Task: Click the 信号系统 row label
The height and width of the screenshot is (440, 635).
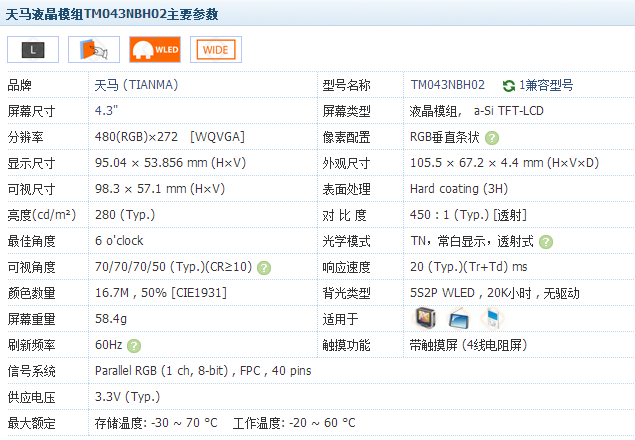Action: point(31,372)
